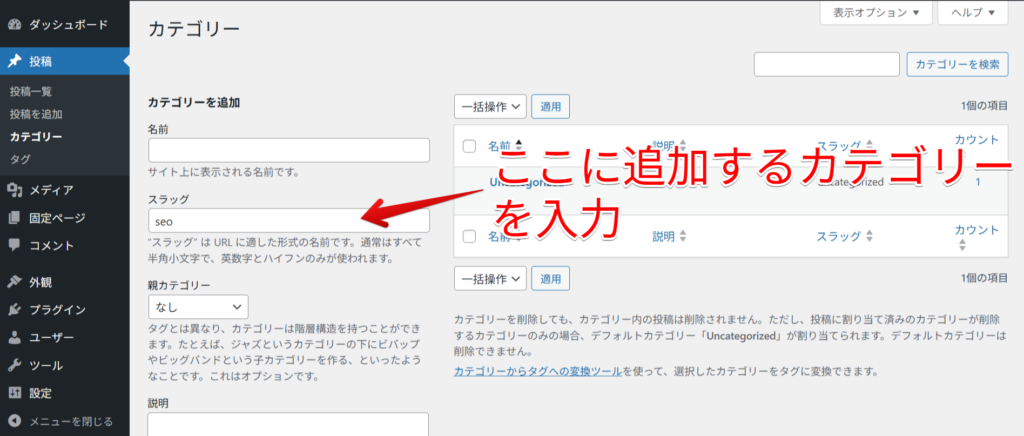Go to 投稿一覧 in the sidebar
The height and width of the screenshot is (436, 1024).
31,92
